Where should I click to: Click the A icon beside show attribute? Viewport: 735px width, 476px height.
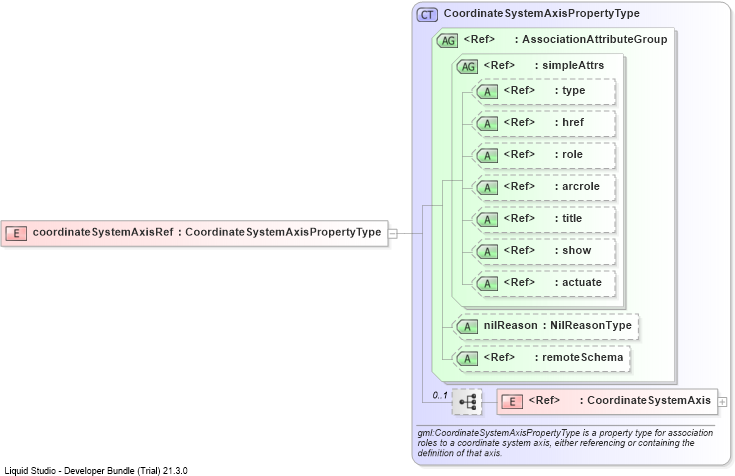[x=487, y=251]
